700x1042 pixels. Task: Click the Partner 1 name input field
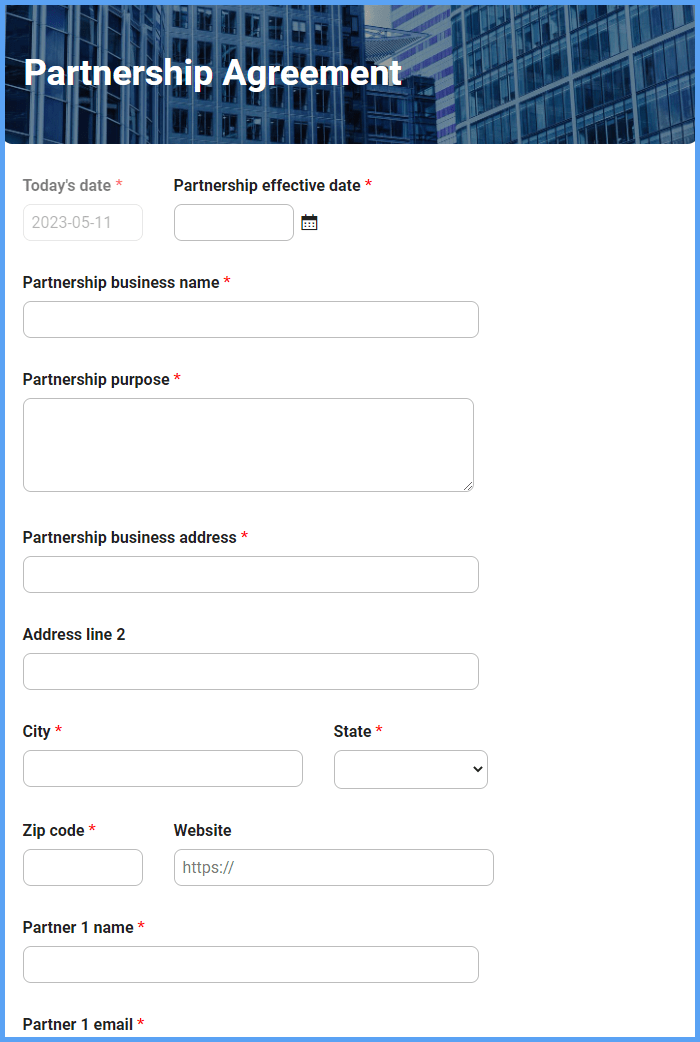tap(250, 964)
